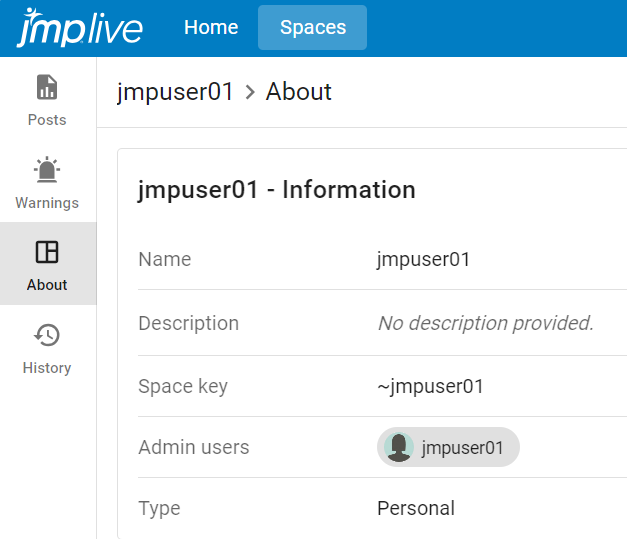The image size is (627, 539).
Task: Click the Space key row label
Action: pos(183,386)
